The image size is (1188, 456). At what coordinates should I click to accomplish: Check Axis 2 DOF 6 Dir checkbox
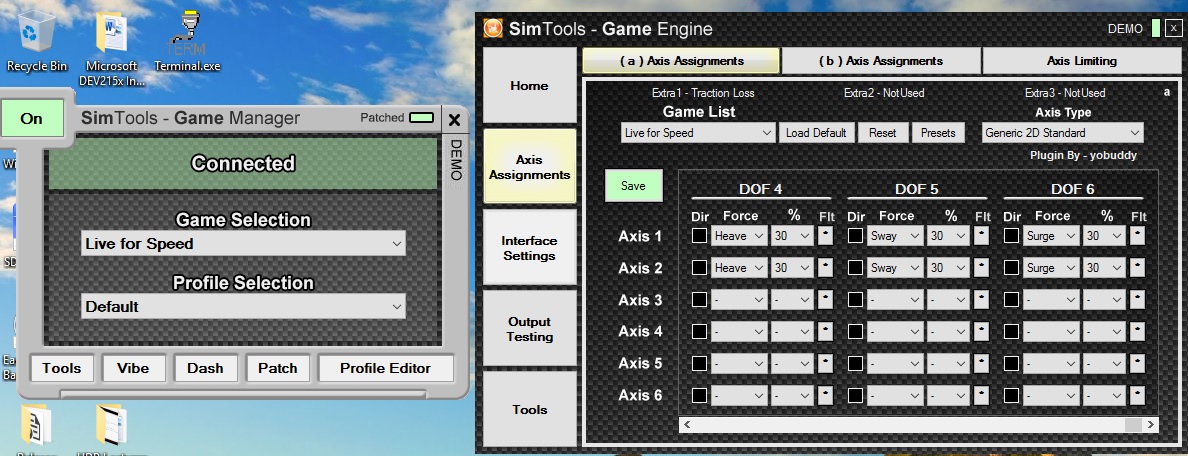(x=1011, y=267)
